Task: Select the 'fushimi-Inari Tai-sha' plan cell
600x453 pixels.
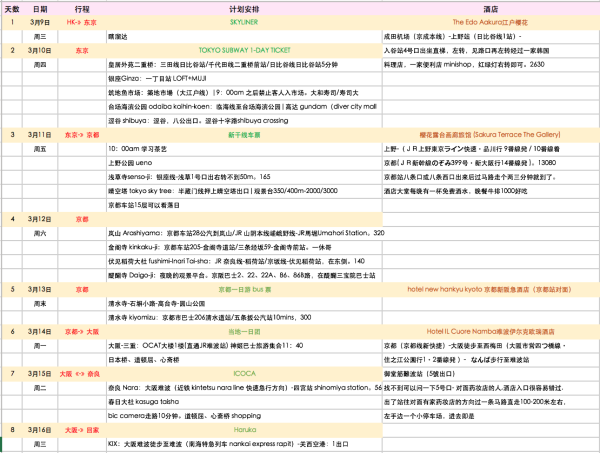Action: point(244,262)
